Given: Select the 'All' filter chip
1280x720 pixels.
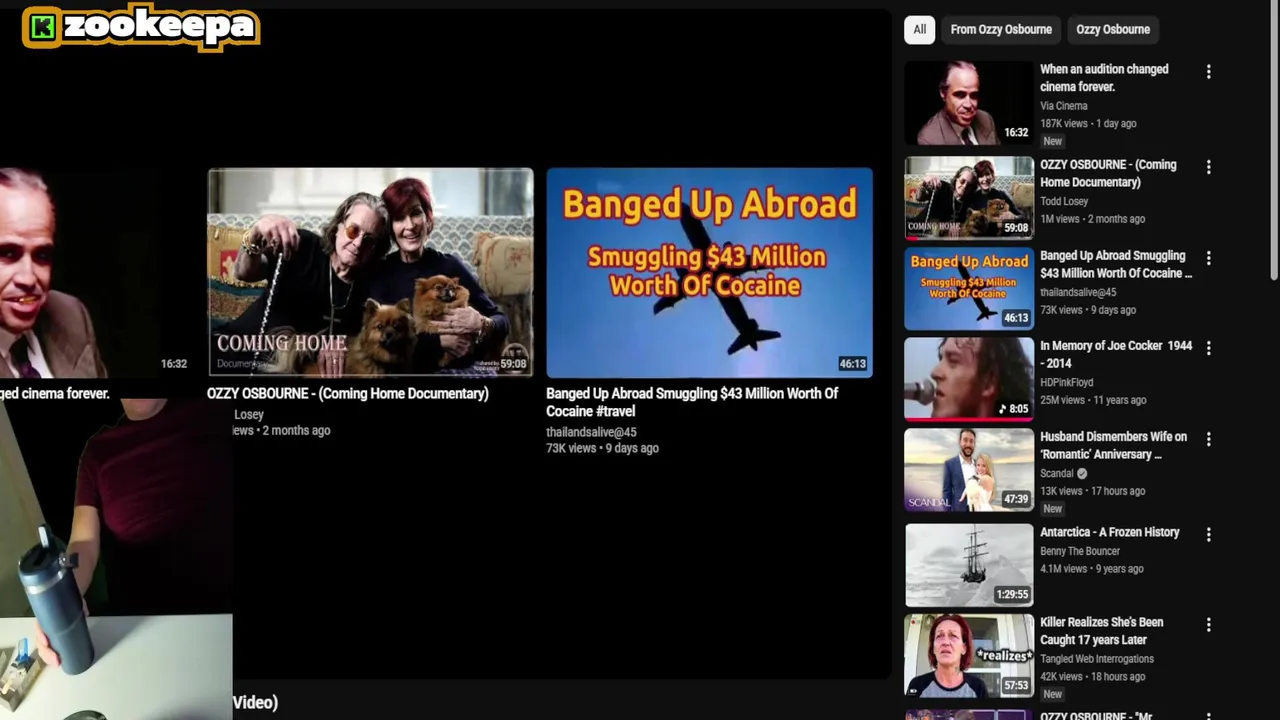Looking at the screenshot, I should (919, 30).
